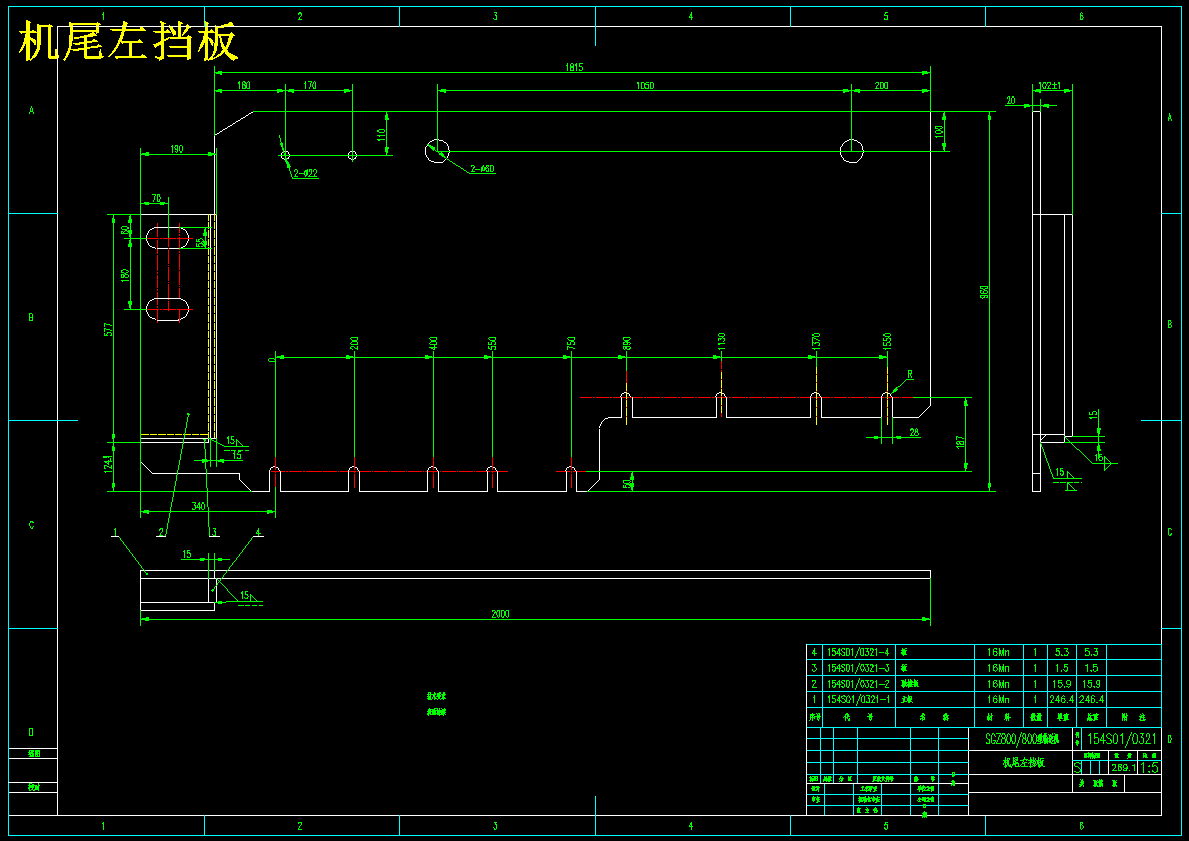Select part code 154S01/0321-3

pyautogui.click(x=858, y=668)
